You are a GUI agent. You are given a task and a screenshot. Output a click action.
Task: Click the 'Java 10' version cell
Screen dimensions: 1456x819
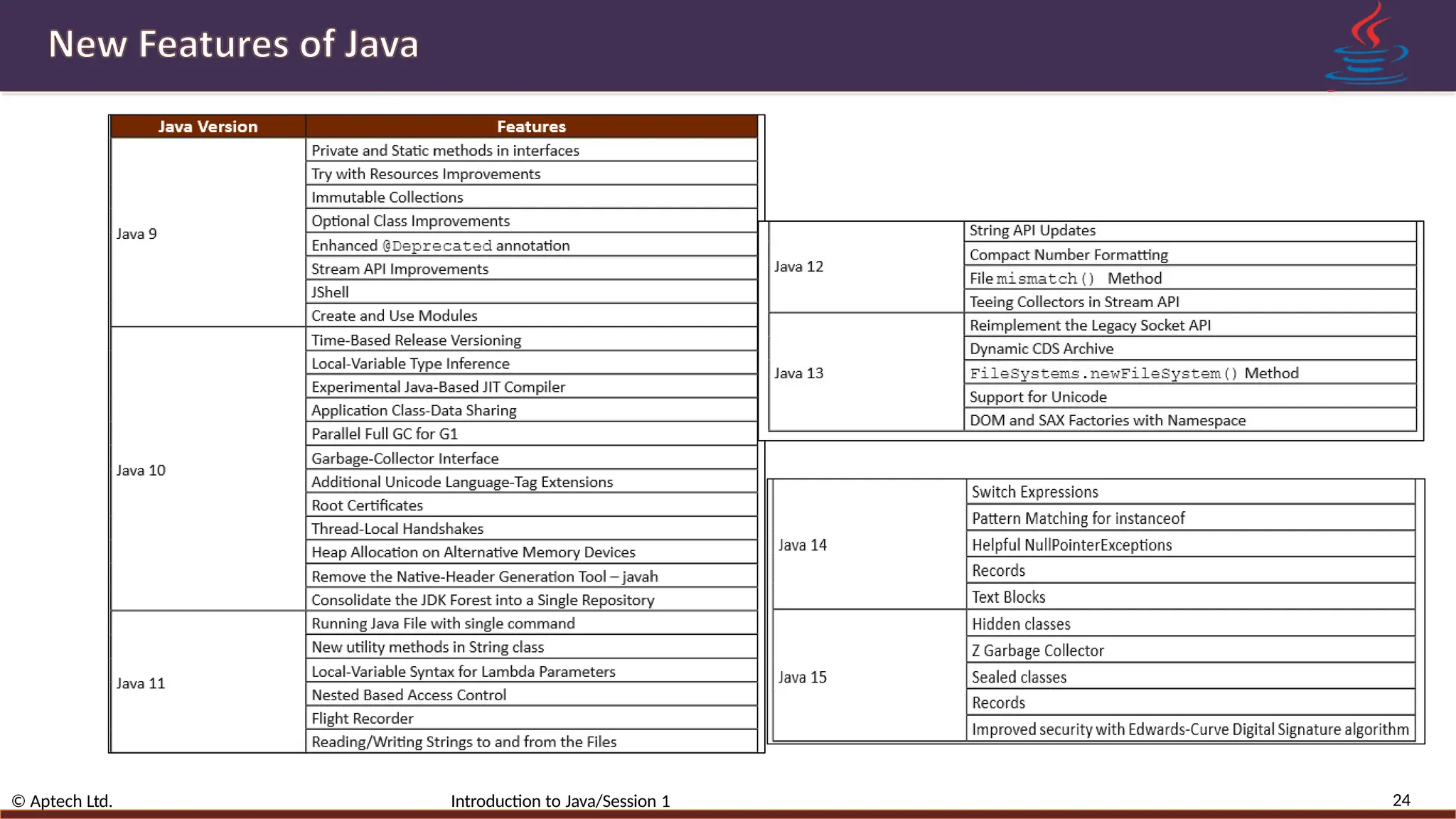coord(141,470)
